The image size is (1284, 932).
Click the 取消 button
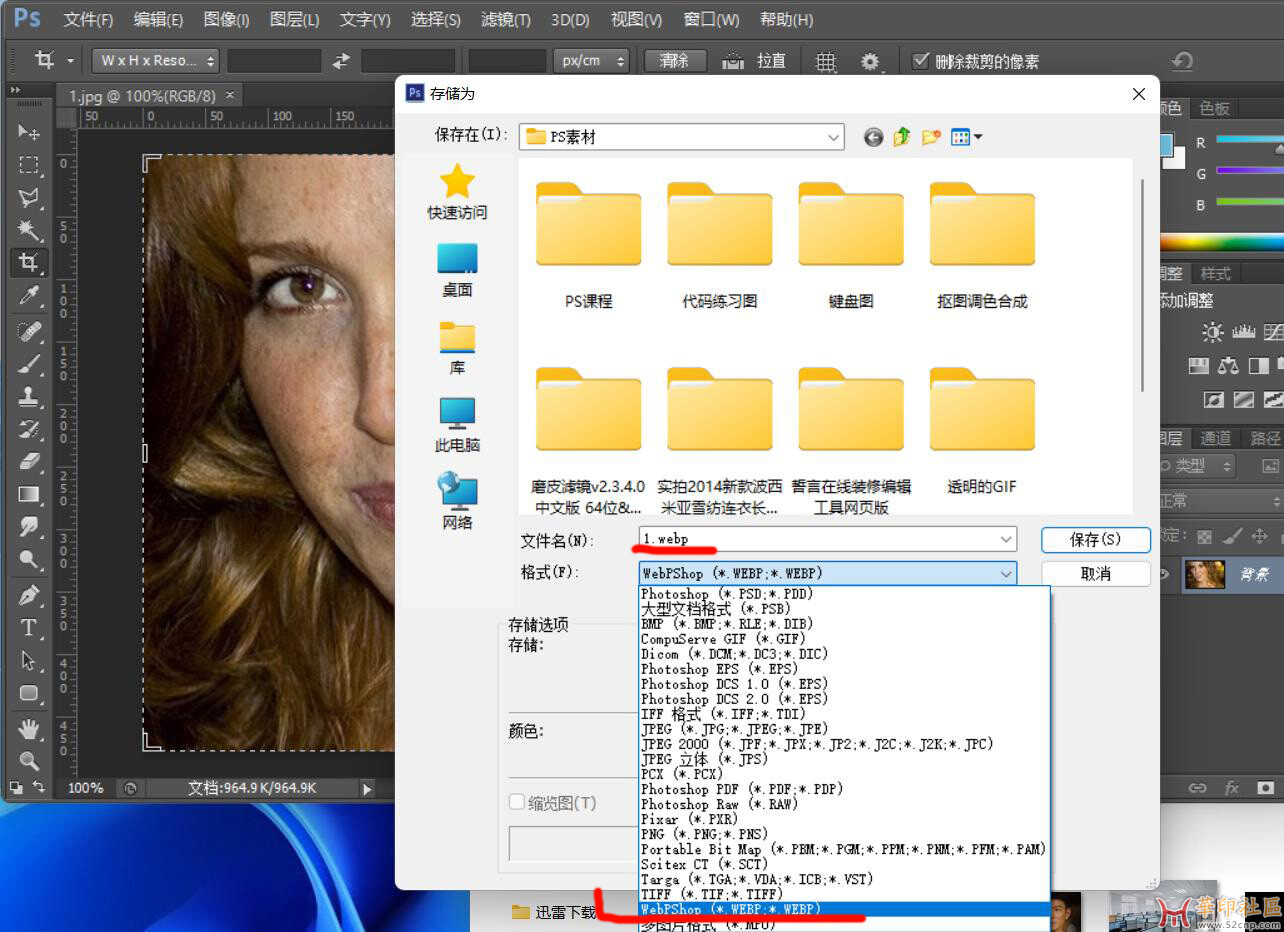click(1096, 573)
